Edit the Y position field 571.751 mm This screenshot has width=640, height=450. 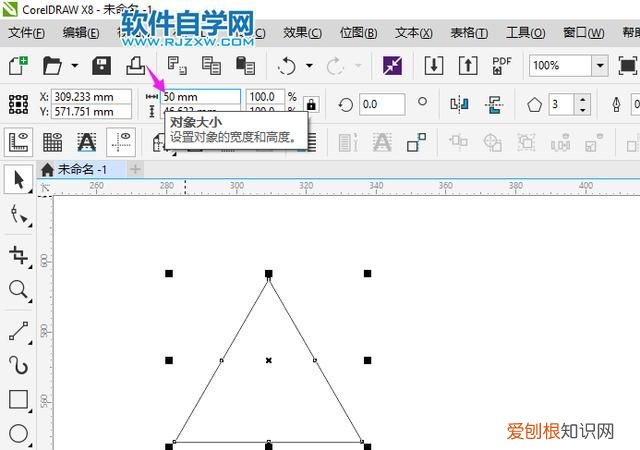91,111
